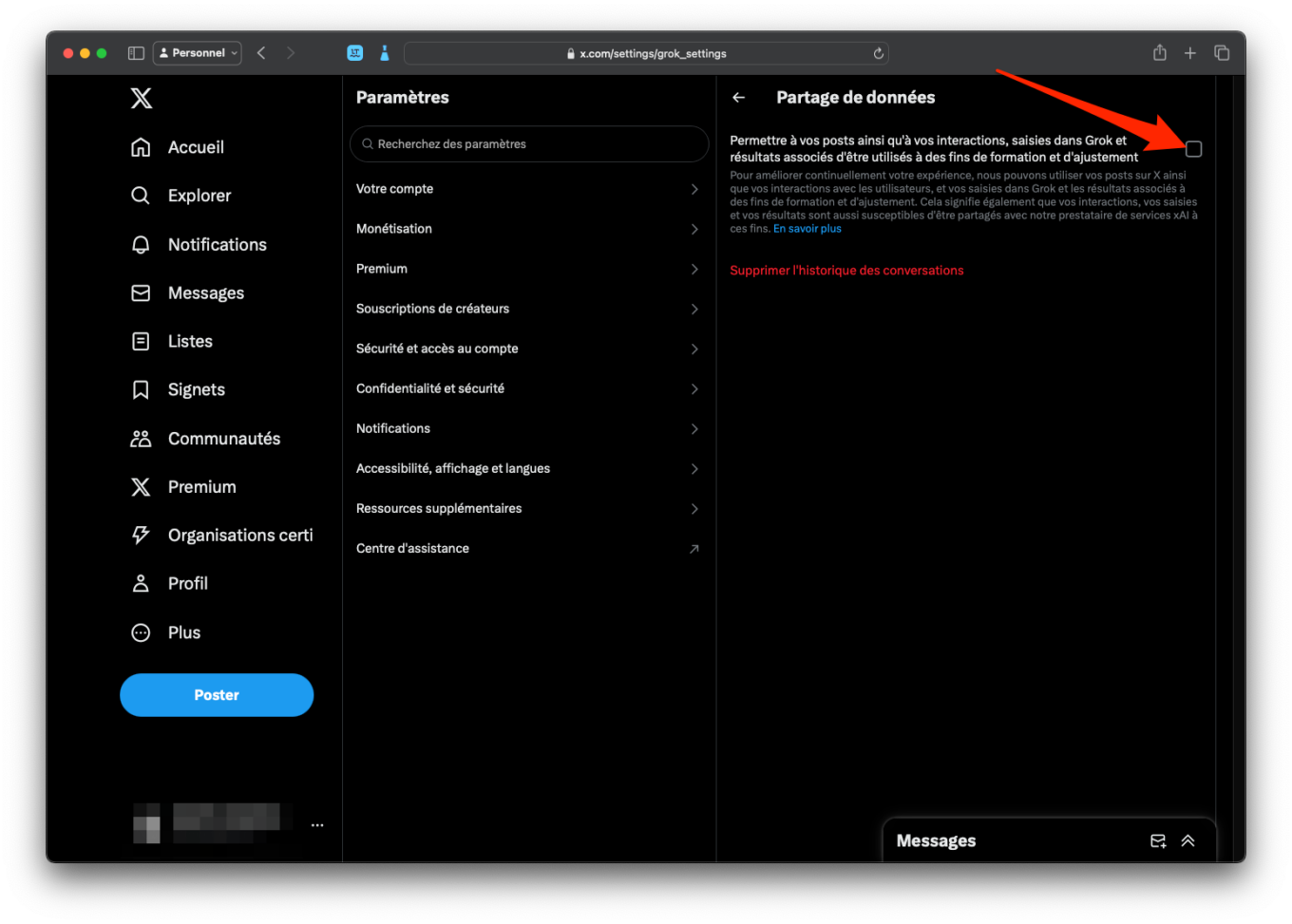Open the Ressources supplémentaires chevron
The height and width of the screenshot is (924, 1292).
tap(694, 508)
